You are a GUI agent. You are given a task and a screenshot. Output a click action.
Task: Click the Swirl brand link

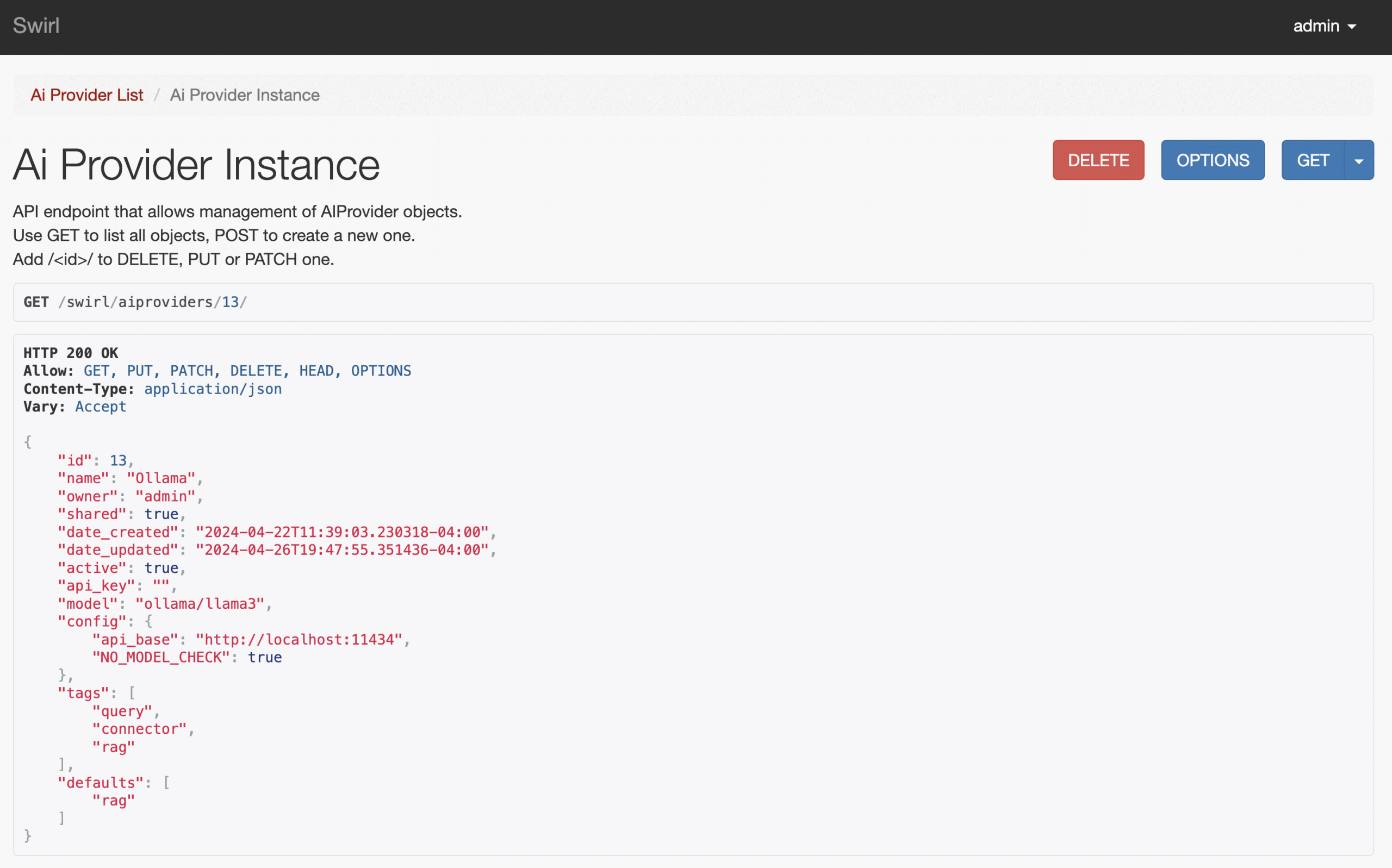pyautogui.click(x=35, y=26)
